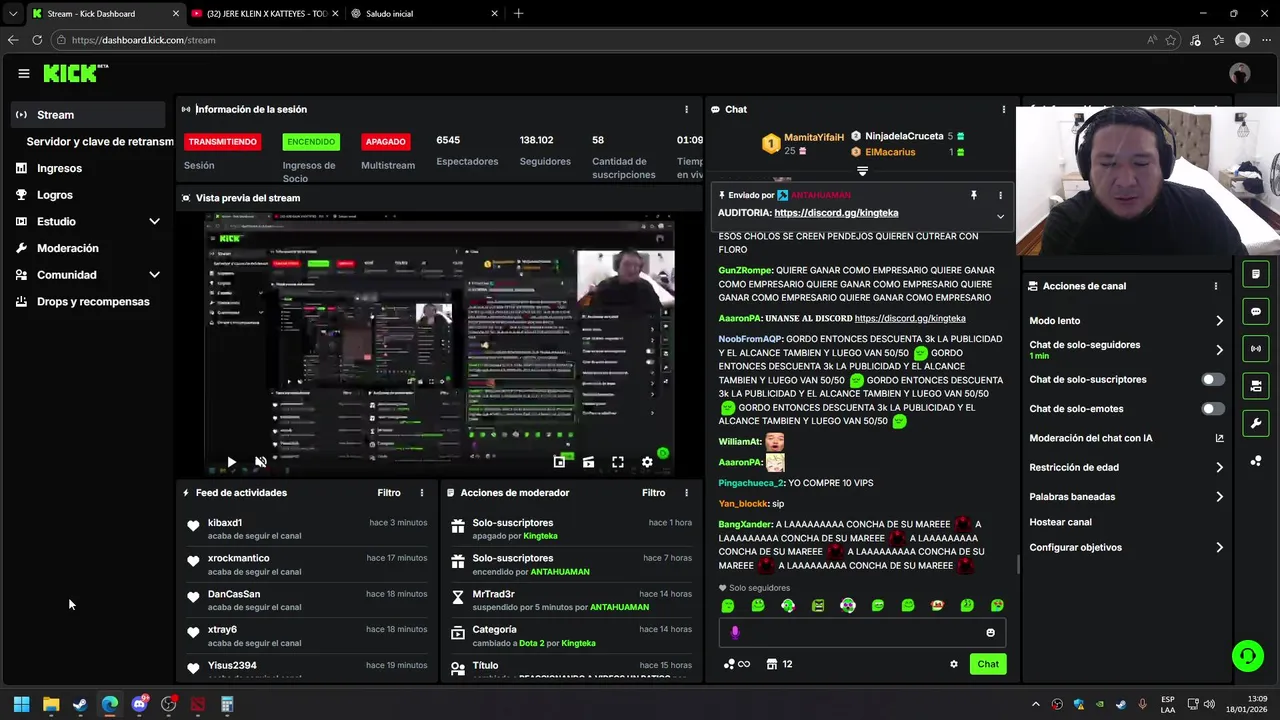The image size is (1280, 720).
Task: Unmute the stream preview audio
Action: click(261, 462)
